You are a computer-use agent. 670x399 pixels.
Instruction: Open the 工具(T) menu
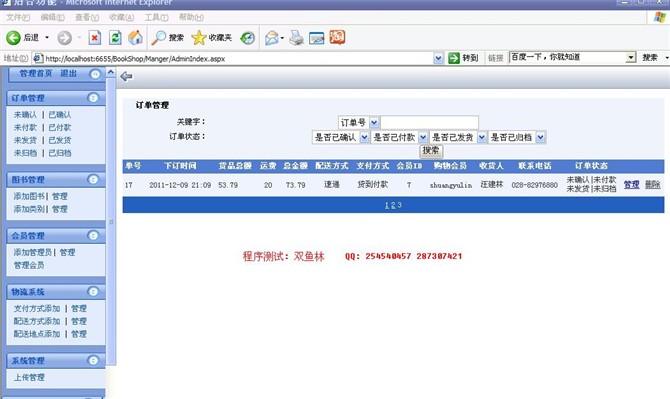(x=156, y=17)
